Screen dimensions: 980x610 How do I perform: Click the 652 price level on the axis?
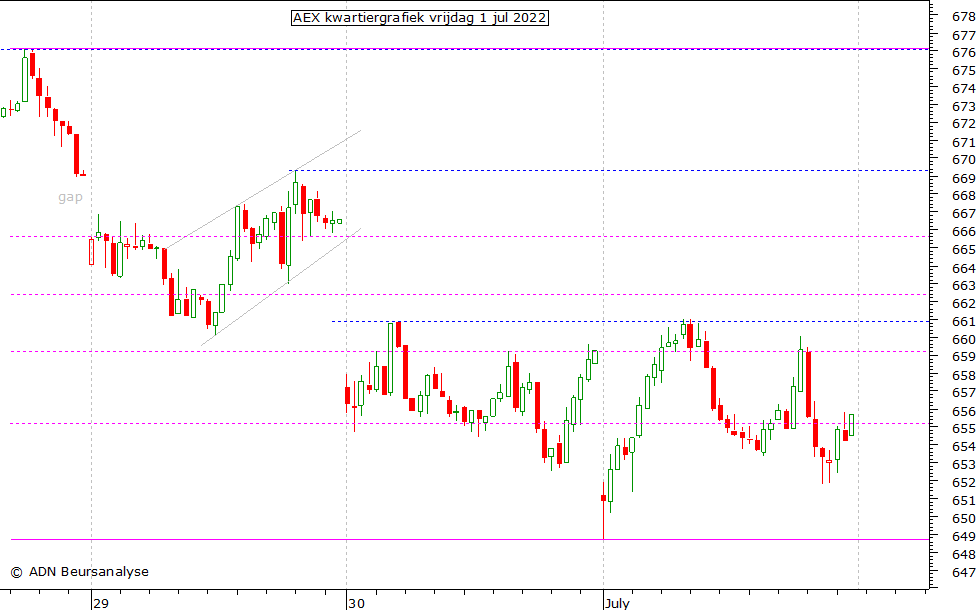pyautogui.click(x=963, y=482)
